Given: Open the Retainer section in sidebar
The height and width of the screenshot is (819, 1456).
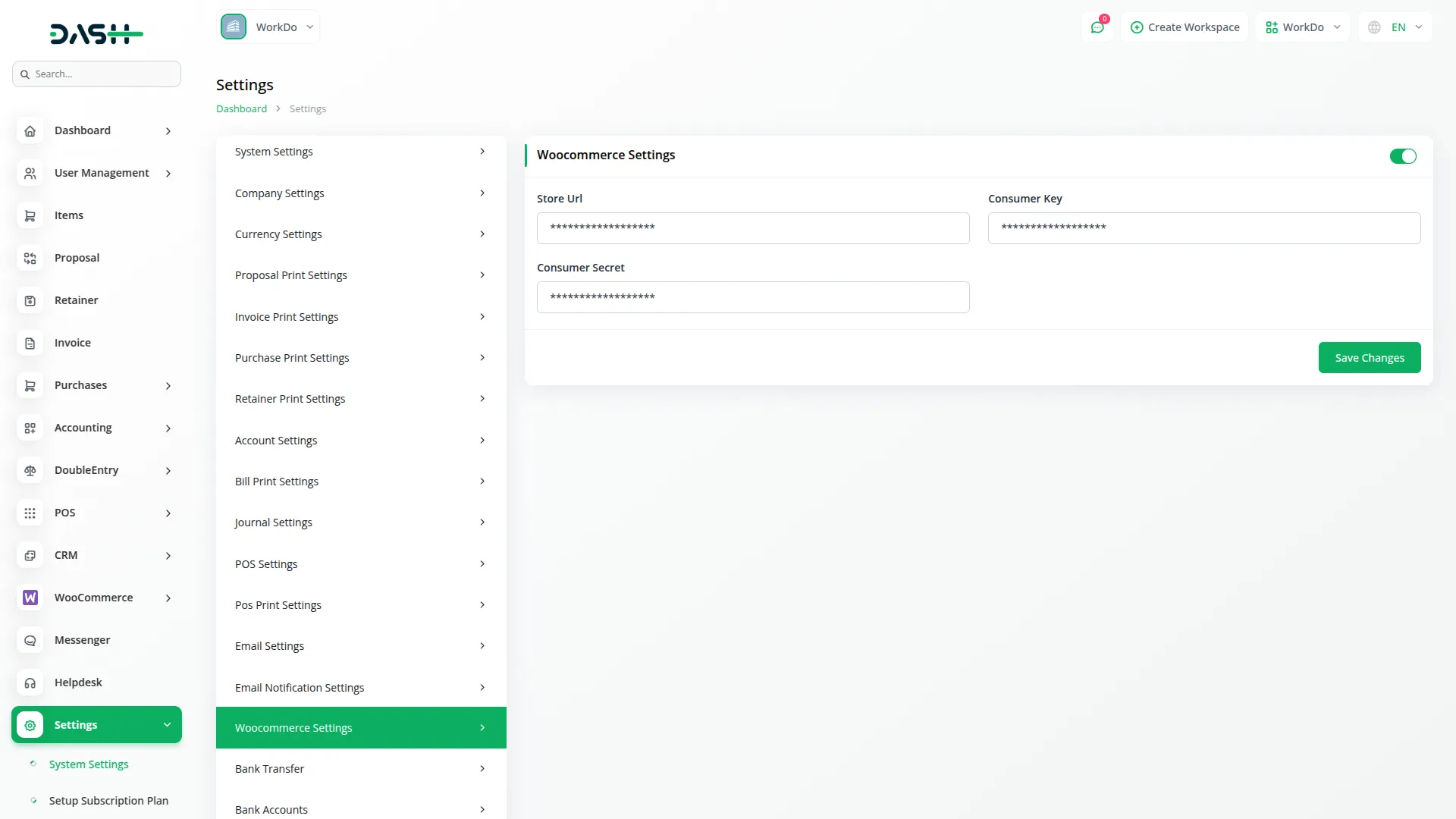Looking at the screenshot, I should (76, 300).
